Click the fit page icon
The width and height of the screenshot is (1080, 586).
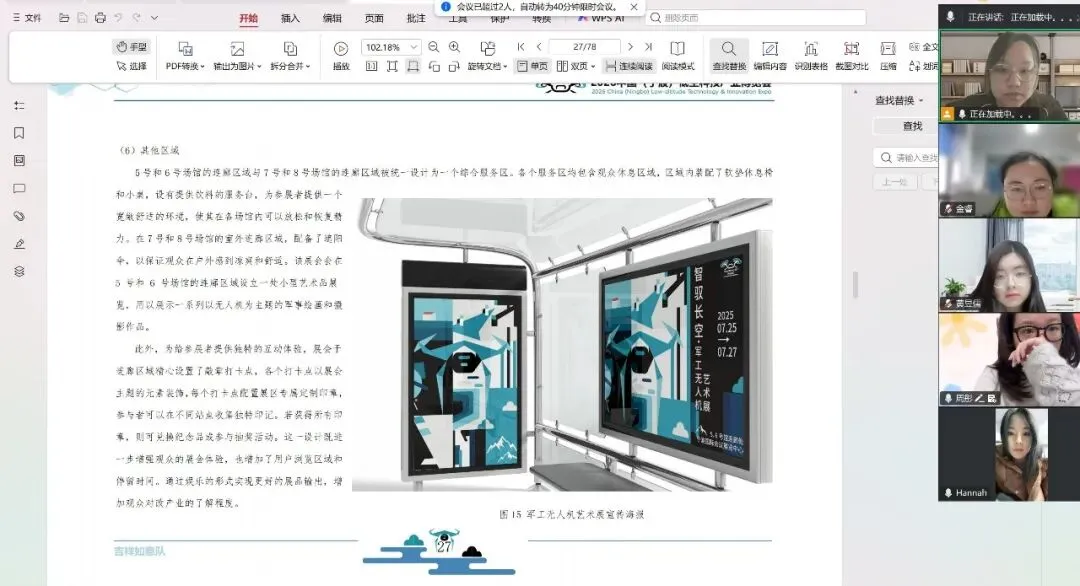point(392,67)
